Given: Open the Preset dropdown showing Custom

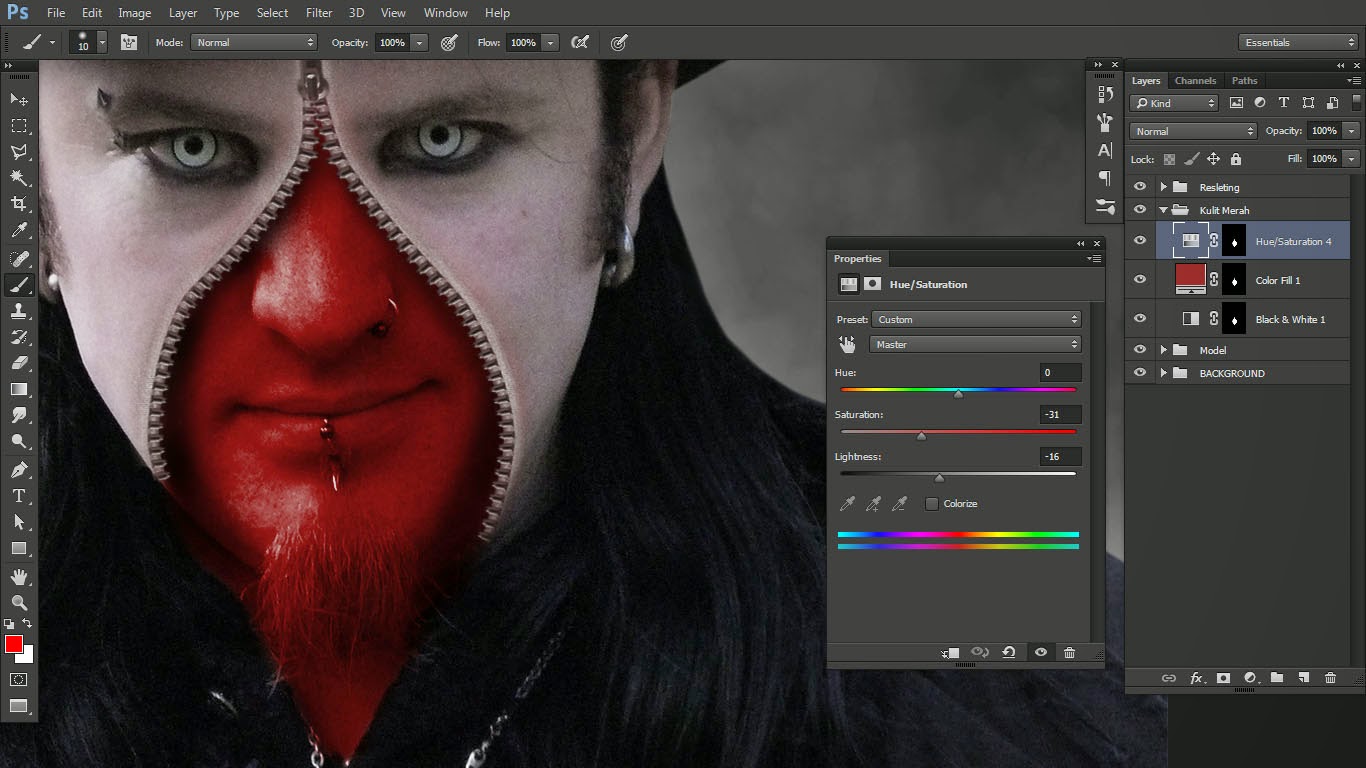Looking at the screenshot, I should [x=976, y=319].
